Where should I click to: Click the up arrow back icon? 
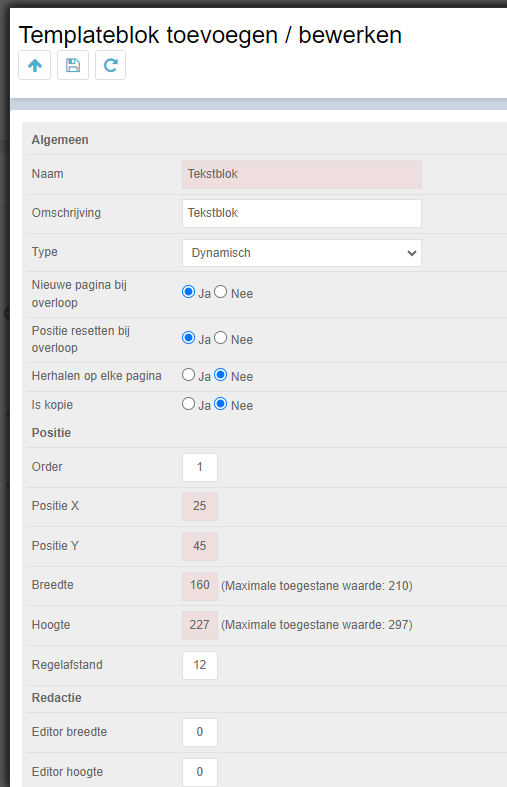35,65
